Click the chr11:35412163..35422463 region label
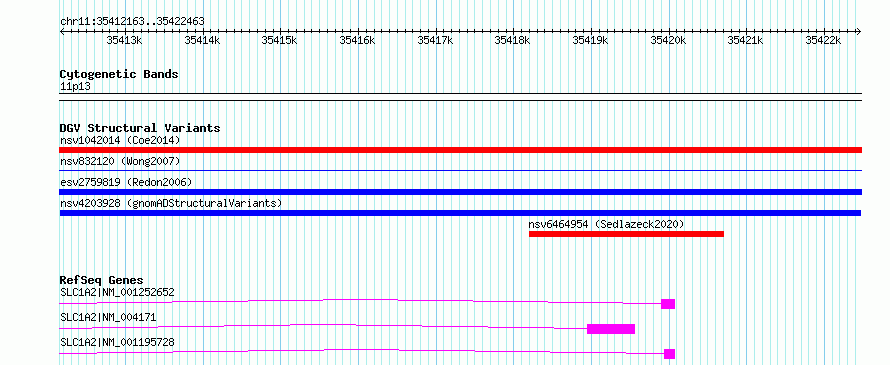This screenshot has height=365, width=890. click(132, 22)
